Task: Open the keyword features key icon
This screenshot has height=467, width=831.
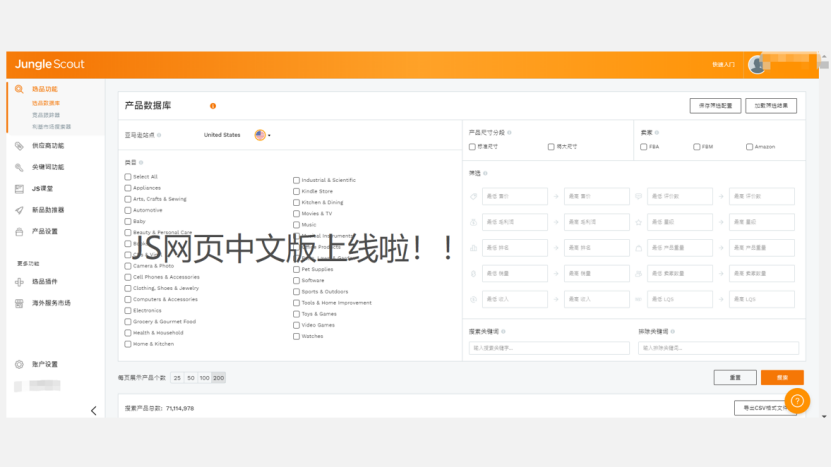Action: [19, 168]
